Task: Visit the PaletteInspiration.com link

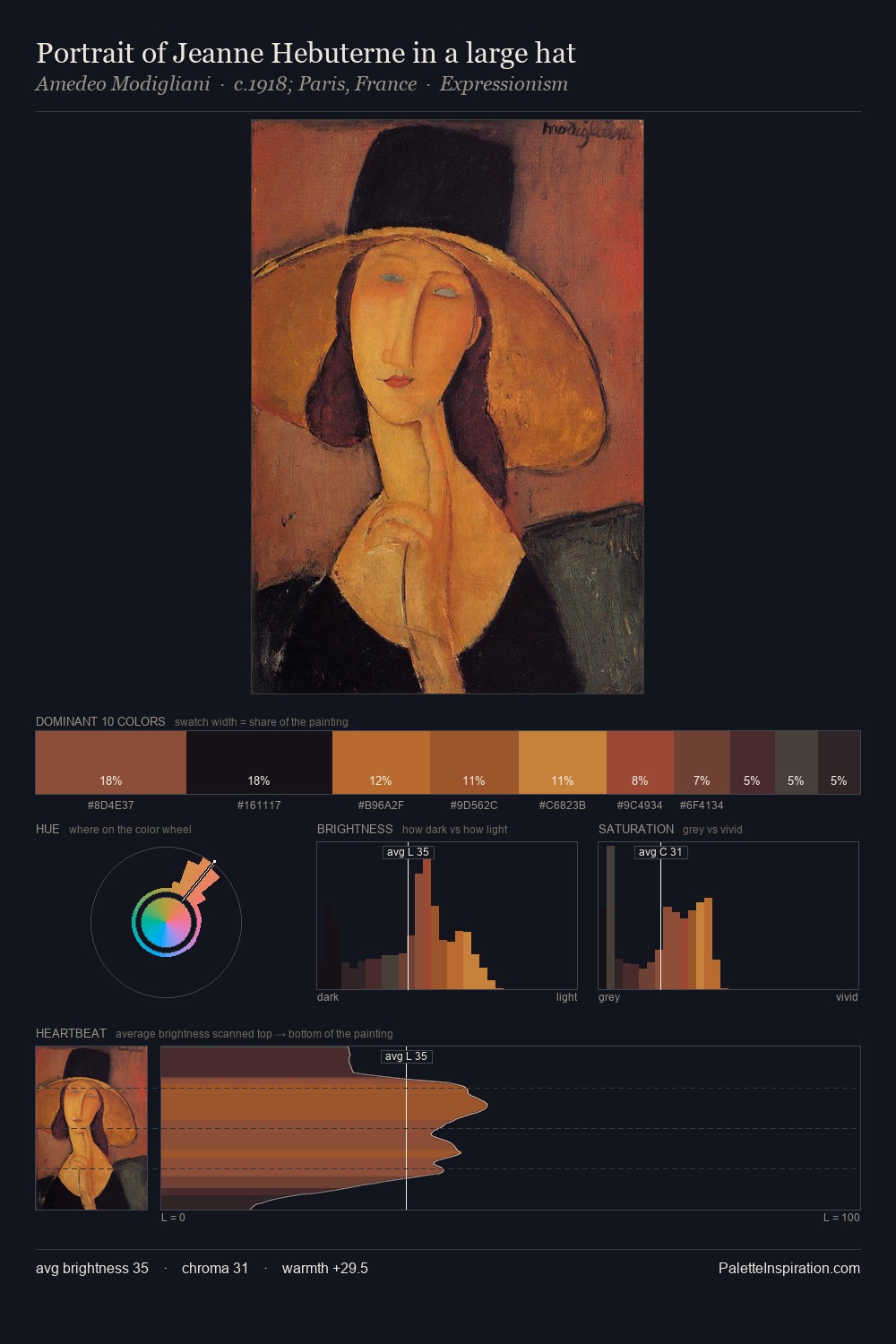Action: (788, 1268)
